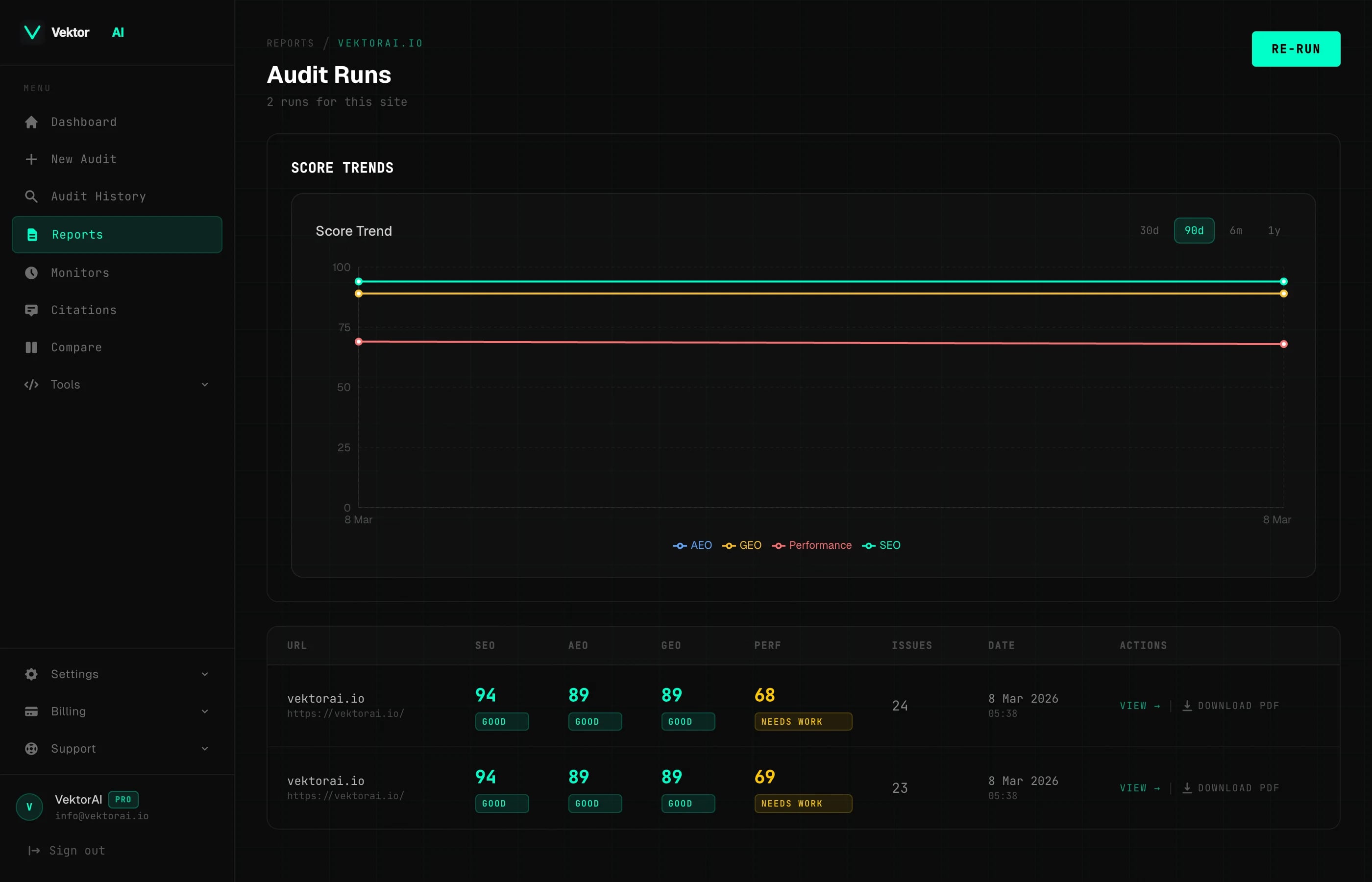This screenshot has height=882, width=1372.
Task: Select the 1y time range
Action: 1274,230
